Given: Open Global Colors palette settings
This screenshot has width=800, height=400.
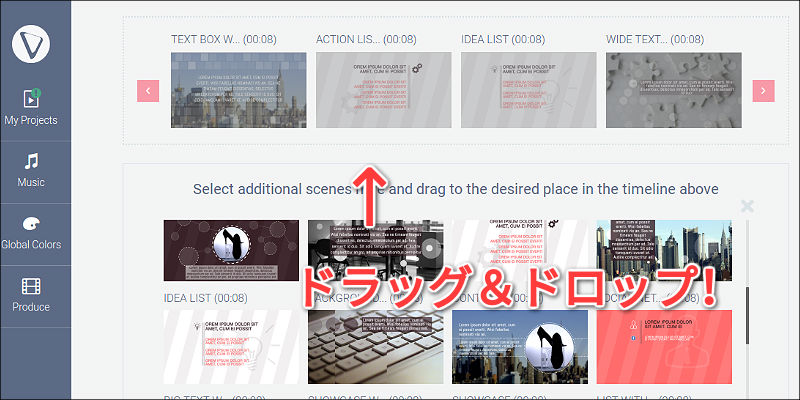Looking at the screenshot, I should coord(31,233).
